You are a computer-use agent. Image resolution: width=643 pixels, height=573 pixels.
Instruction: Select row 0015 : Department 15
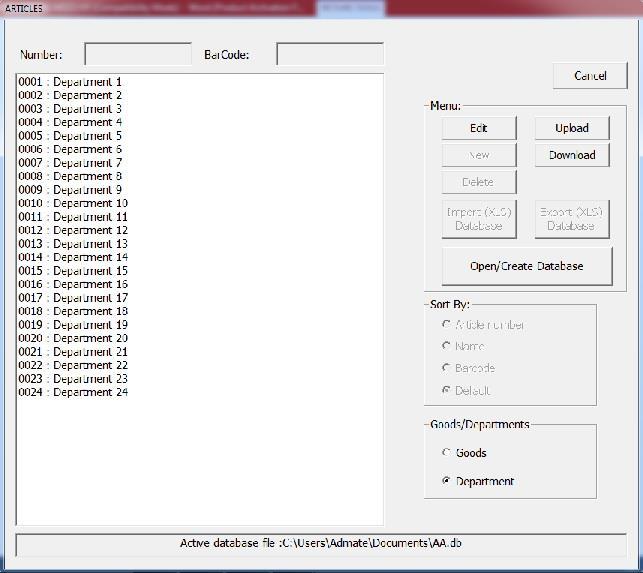click(200, 271)
